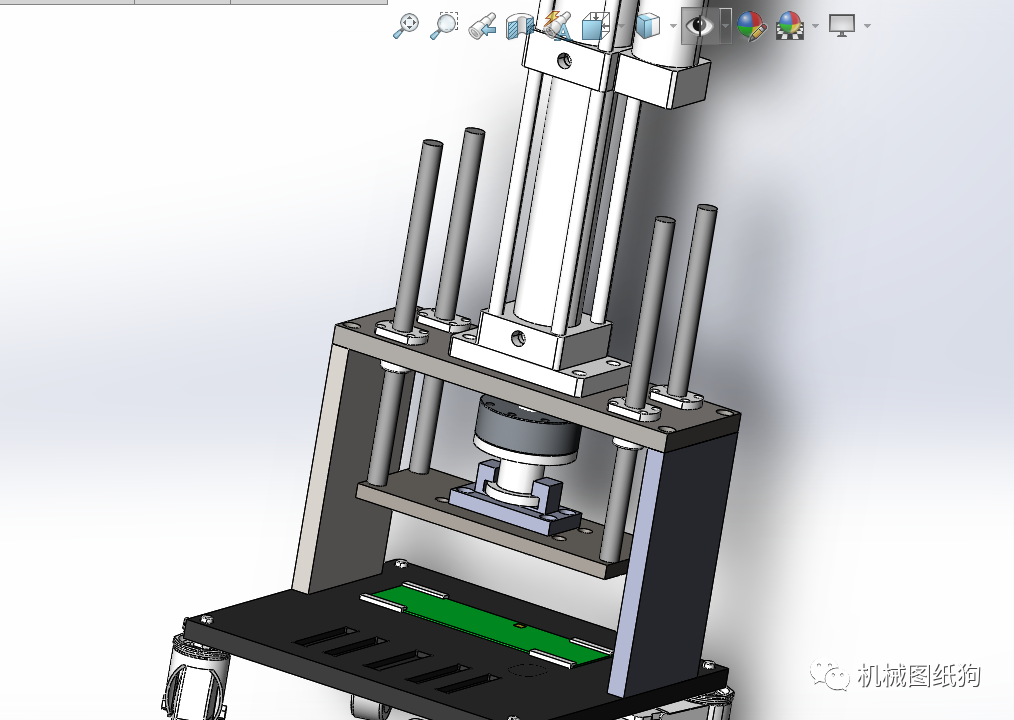Toggle Hide/Show Items eye icon
The image size is (1014, 720).
click(700, 26)
